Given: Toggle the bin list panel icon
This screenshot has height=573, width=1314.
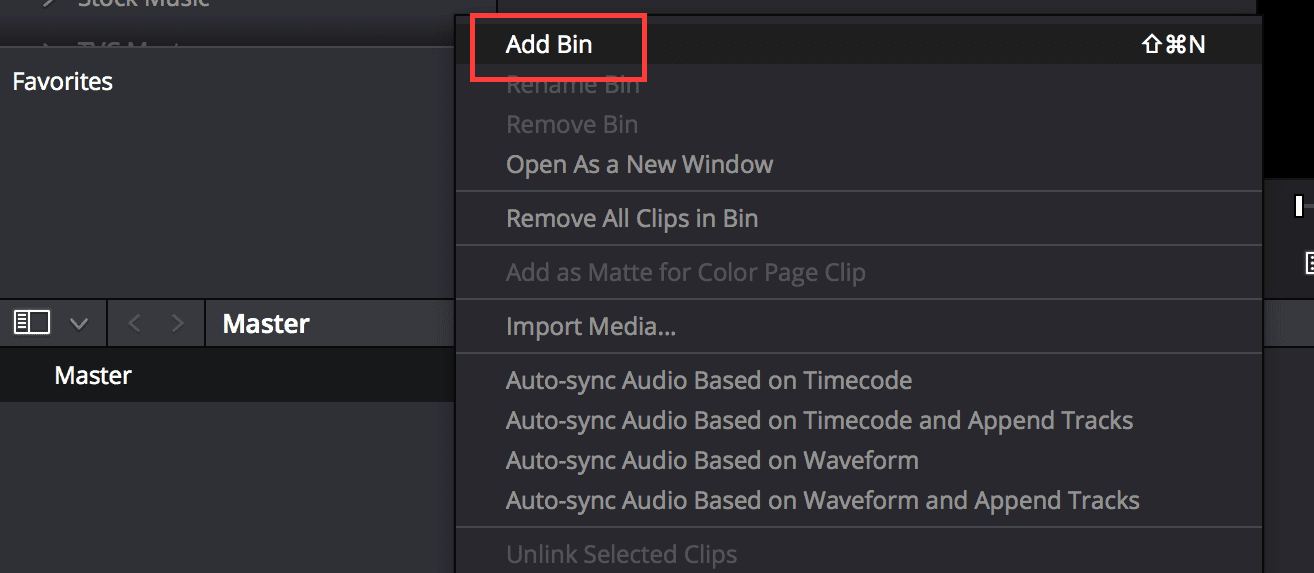Looking at the screenshot, I should pyautogui.click(x=31, y=323).
